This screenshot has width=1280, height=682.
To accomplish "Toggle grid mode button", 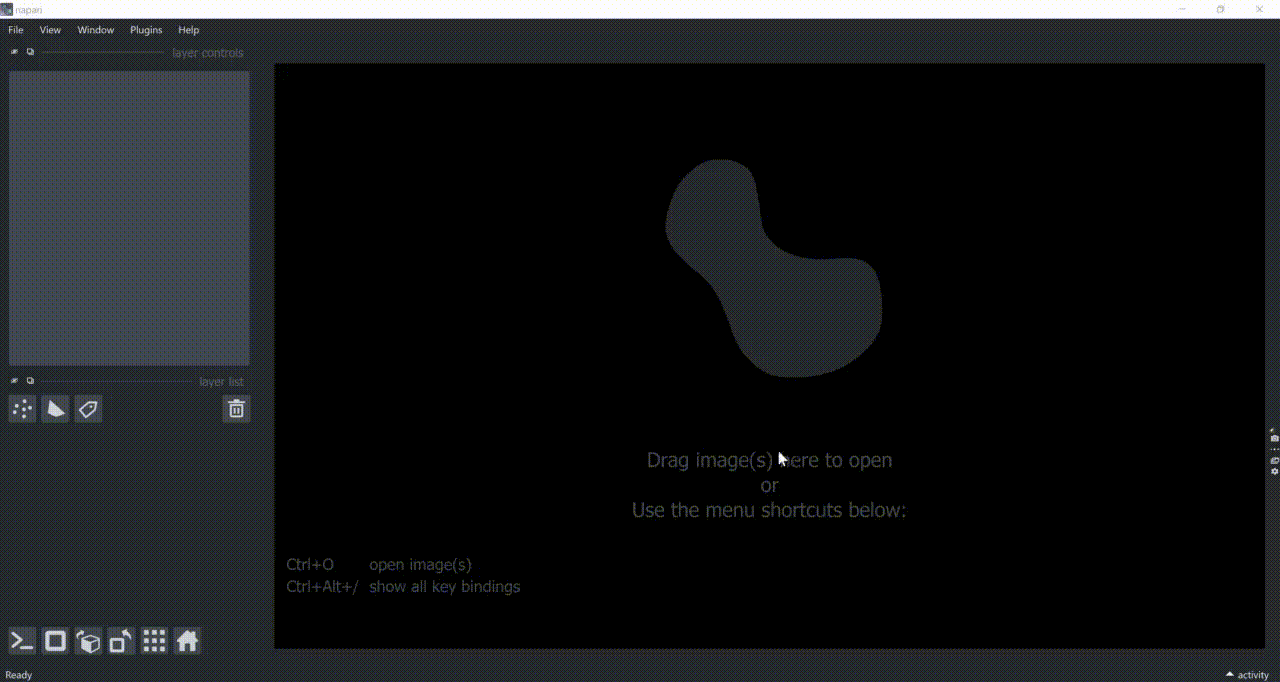I will point(154,641).
